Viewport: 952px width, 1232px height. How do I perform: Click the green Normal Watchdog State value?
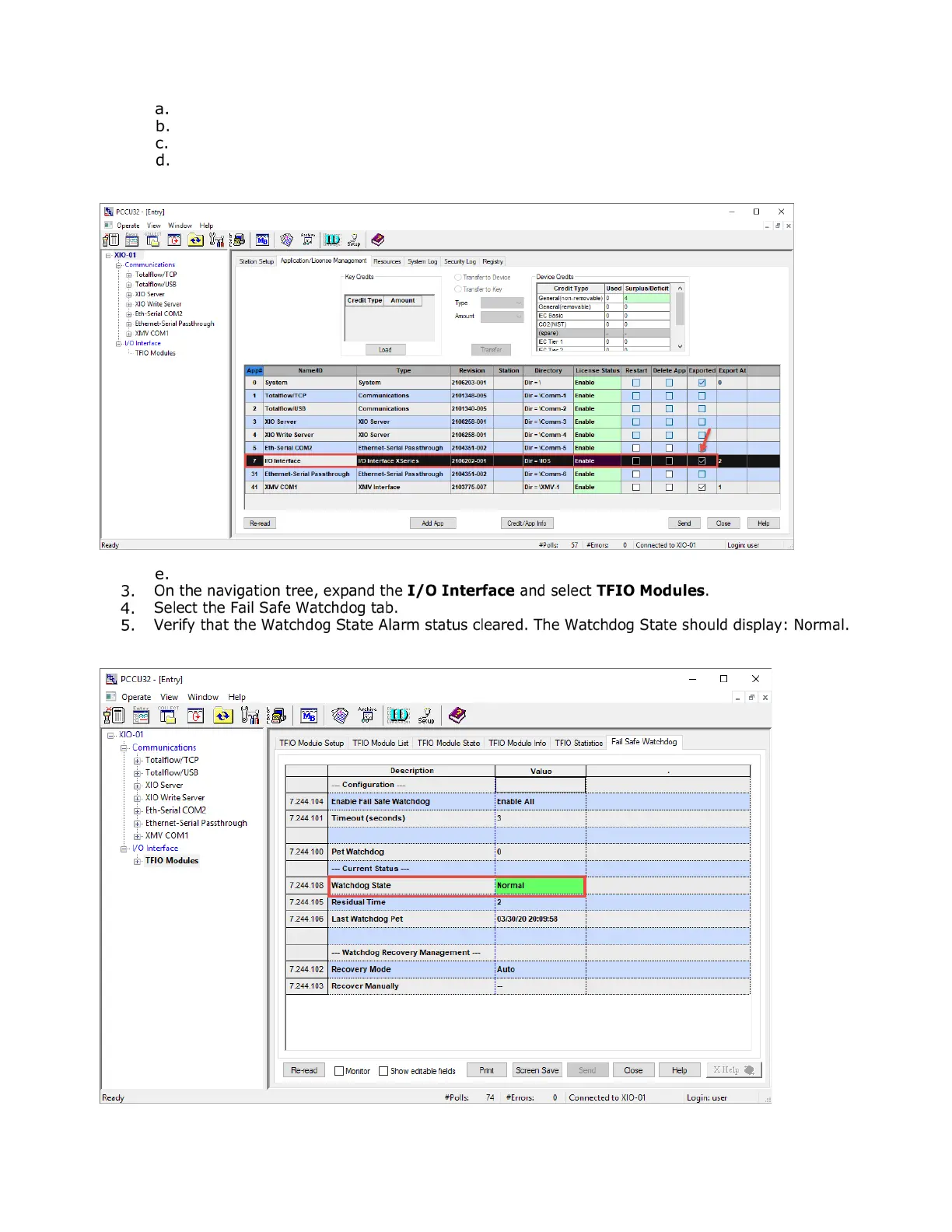(x=540, y=886)
